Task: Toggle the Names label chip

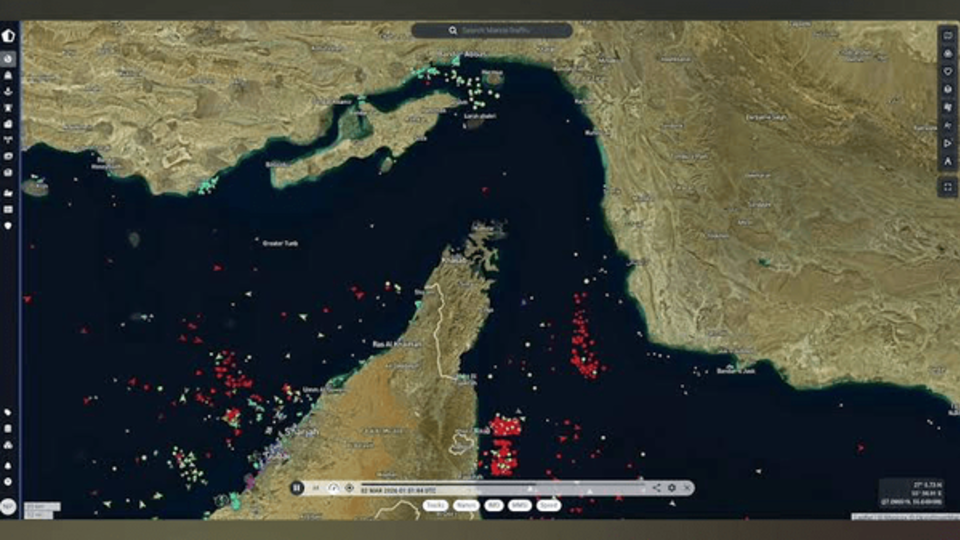Action: [x=465, y=506]
